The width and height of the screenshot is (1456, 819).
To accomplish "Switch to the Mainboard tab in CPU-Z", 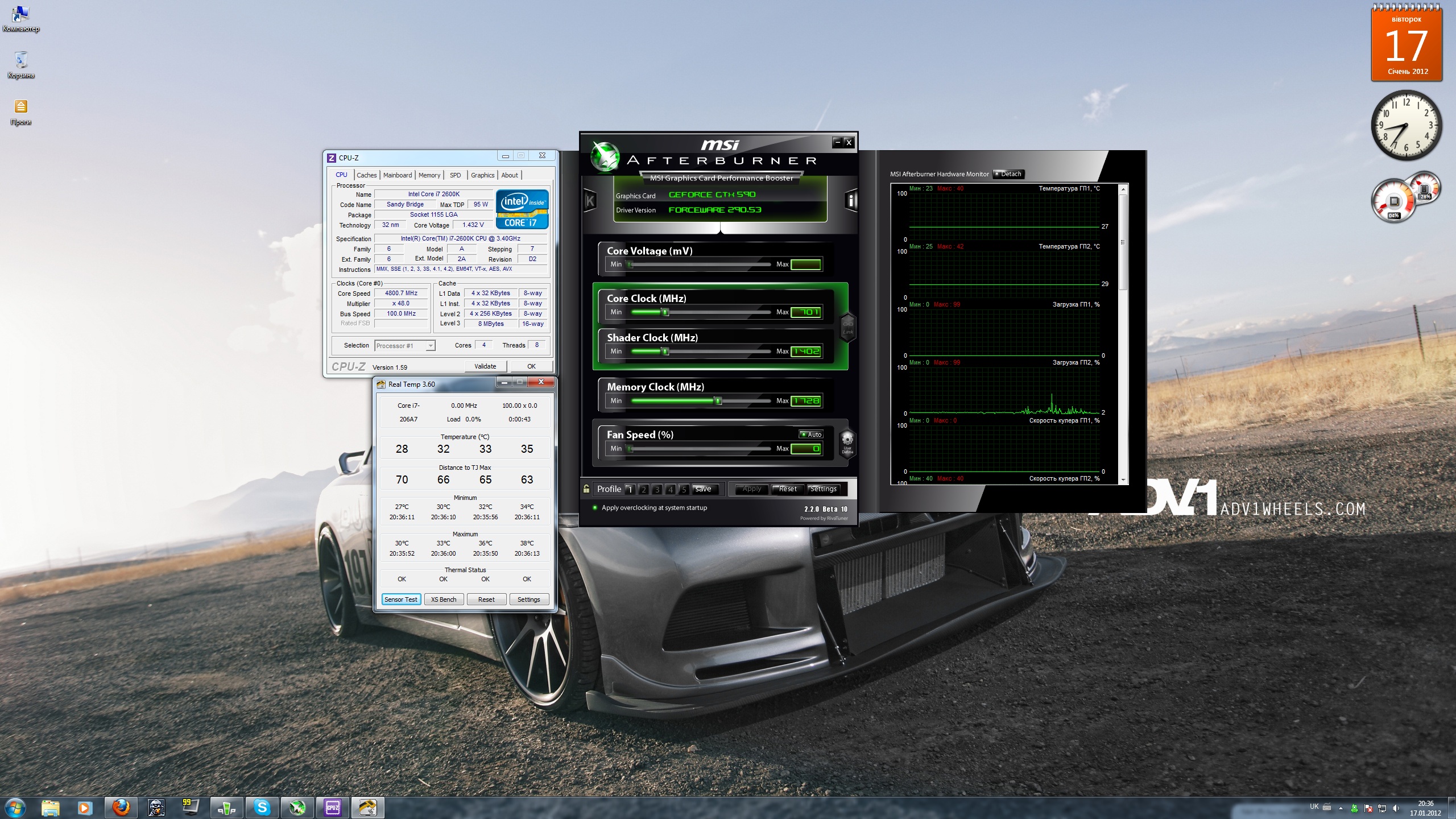I will (397, 175).
